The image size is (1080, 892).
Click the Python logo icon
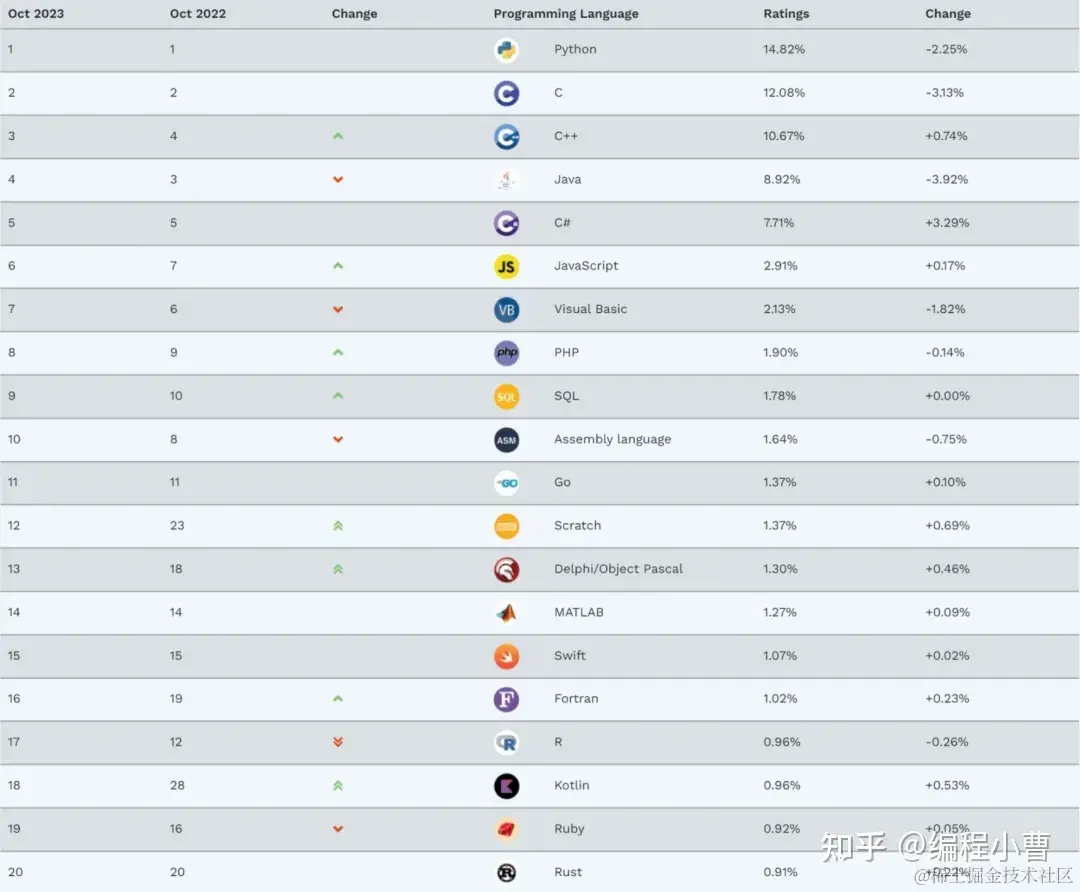coord(506,50)
